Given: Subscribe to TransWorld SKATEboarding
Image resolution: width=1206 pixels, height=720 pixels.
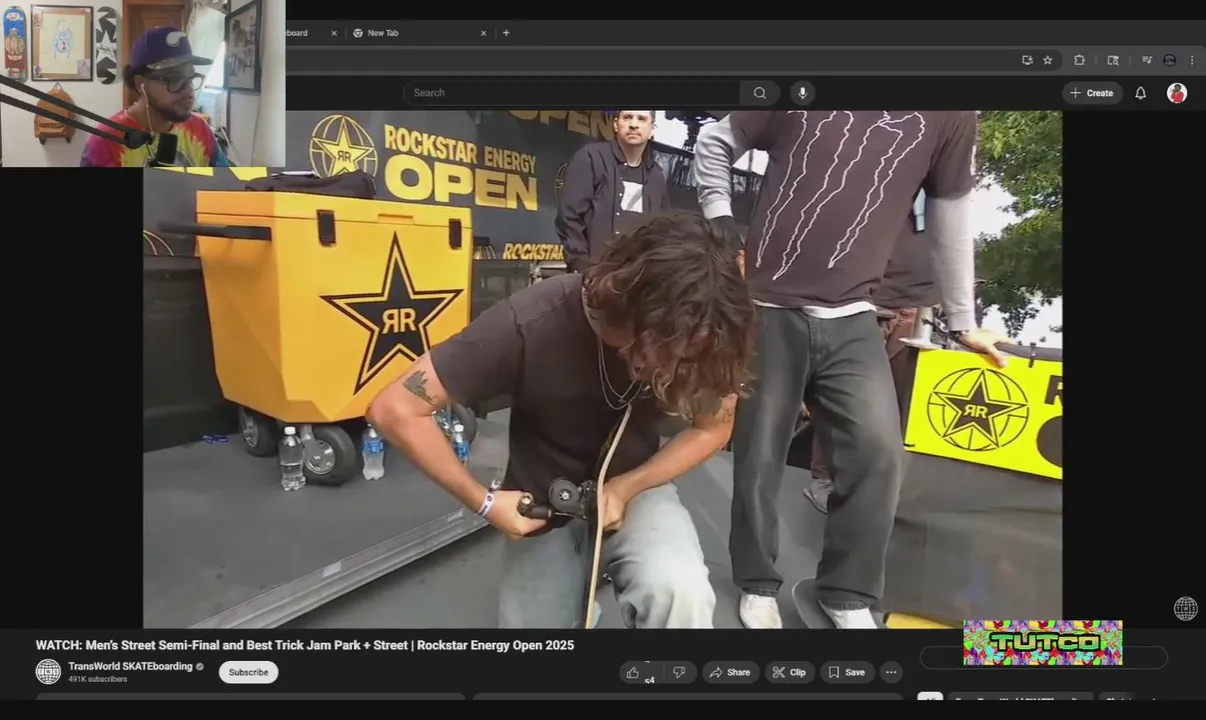Looking at the screenshot, I should (x=248, y=672).
